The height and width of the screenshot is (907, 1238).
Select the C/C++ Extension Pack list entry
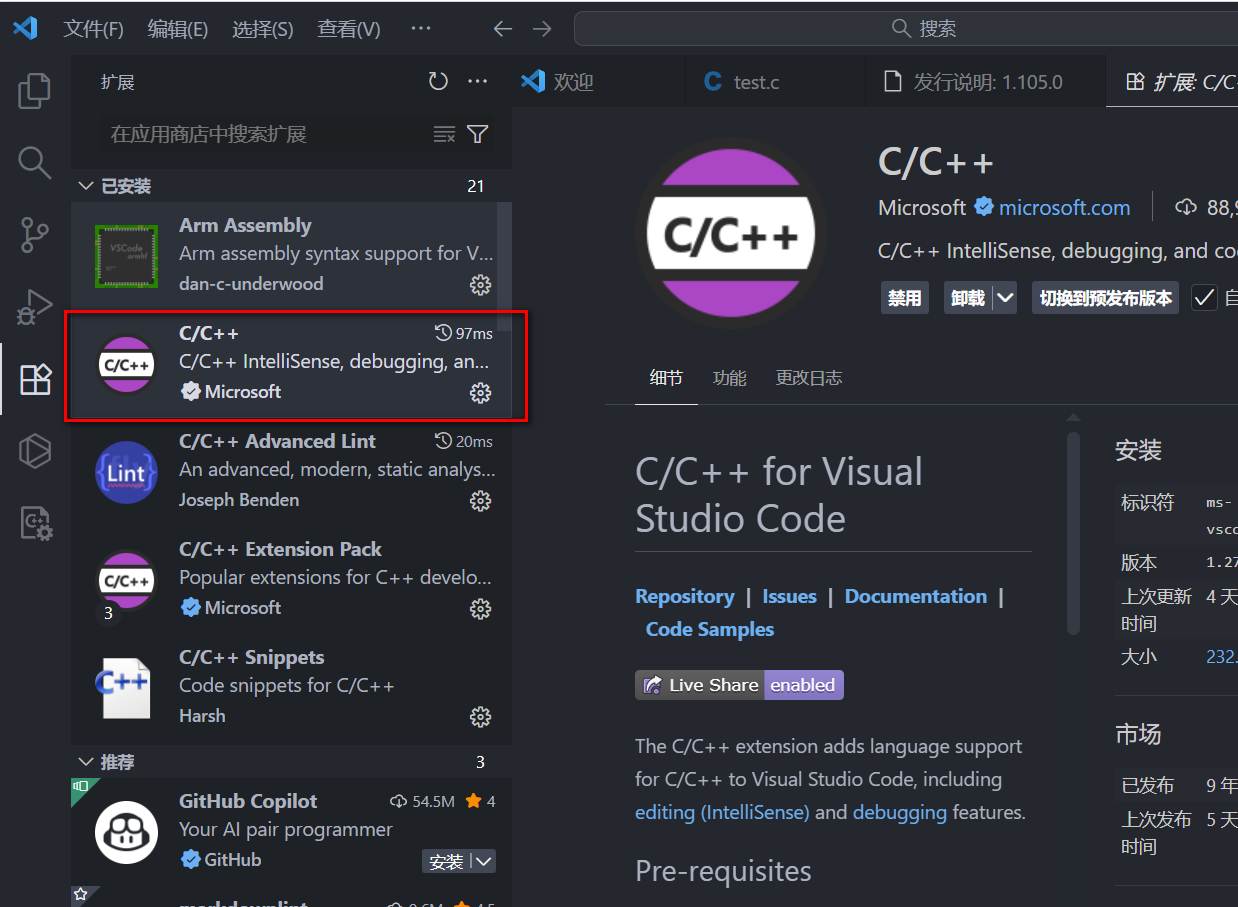[291, 580]
